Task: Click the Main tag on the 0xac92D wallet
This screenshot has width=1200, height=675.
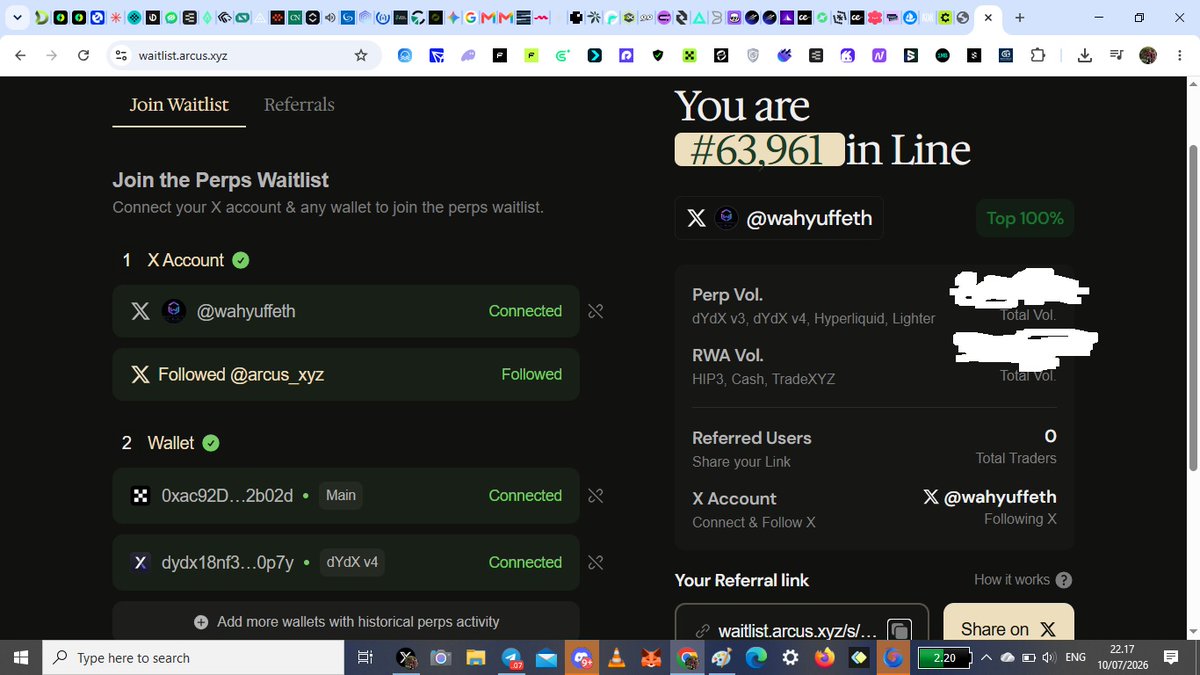Action: [340, 496]
